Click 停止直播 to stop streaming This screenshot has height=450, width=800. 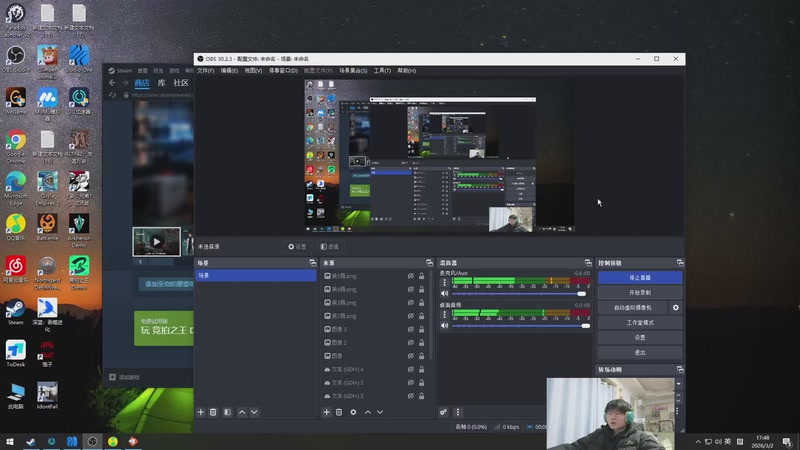[640, 278]
